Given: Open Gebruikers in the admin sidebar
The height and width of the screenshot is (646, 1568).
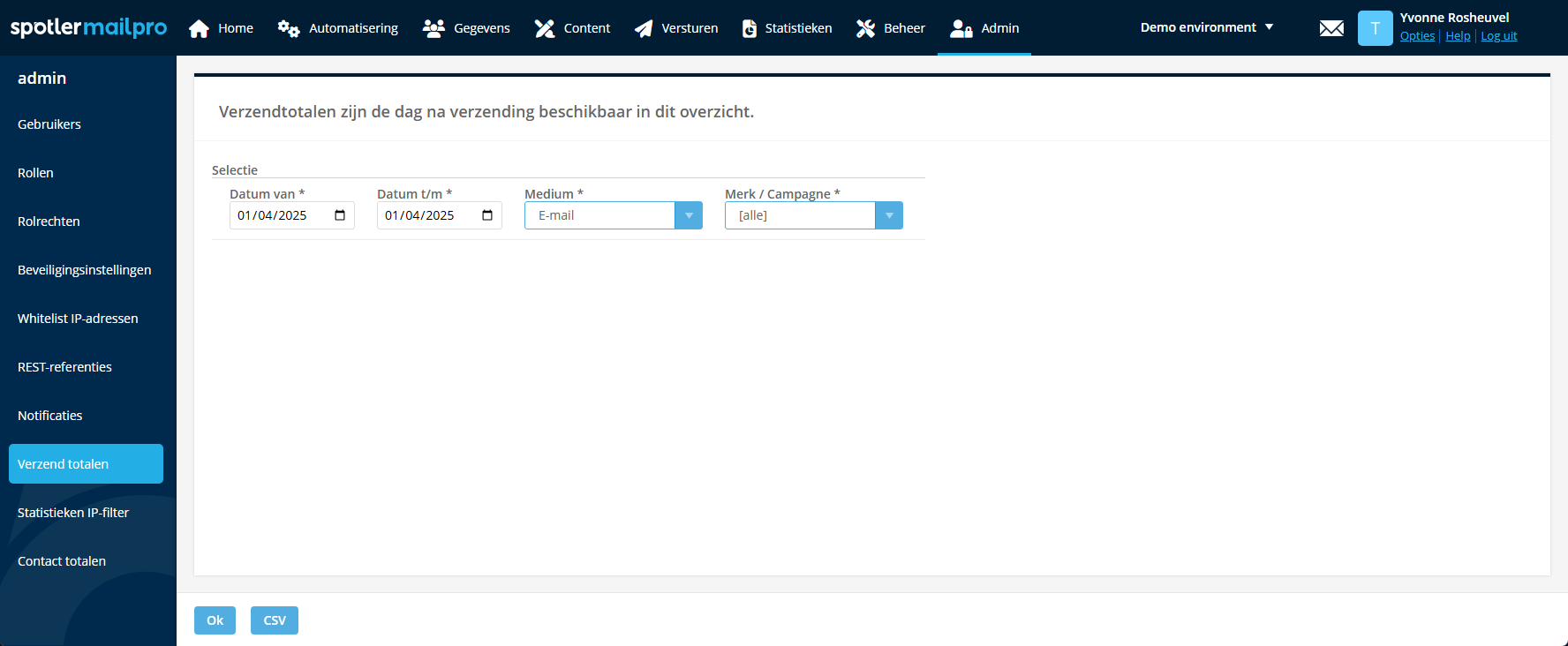Looking at the screenshot, I should [x=49, y=124].
